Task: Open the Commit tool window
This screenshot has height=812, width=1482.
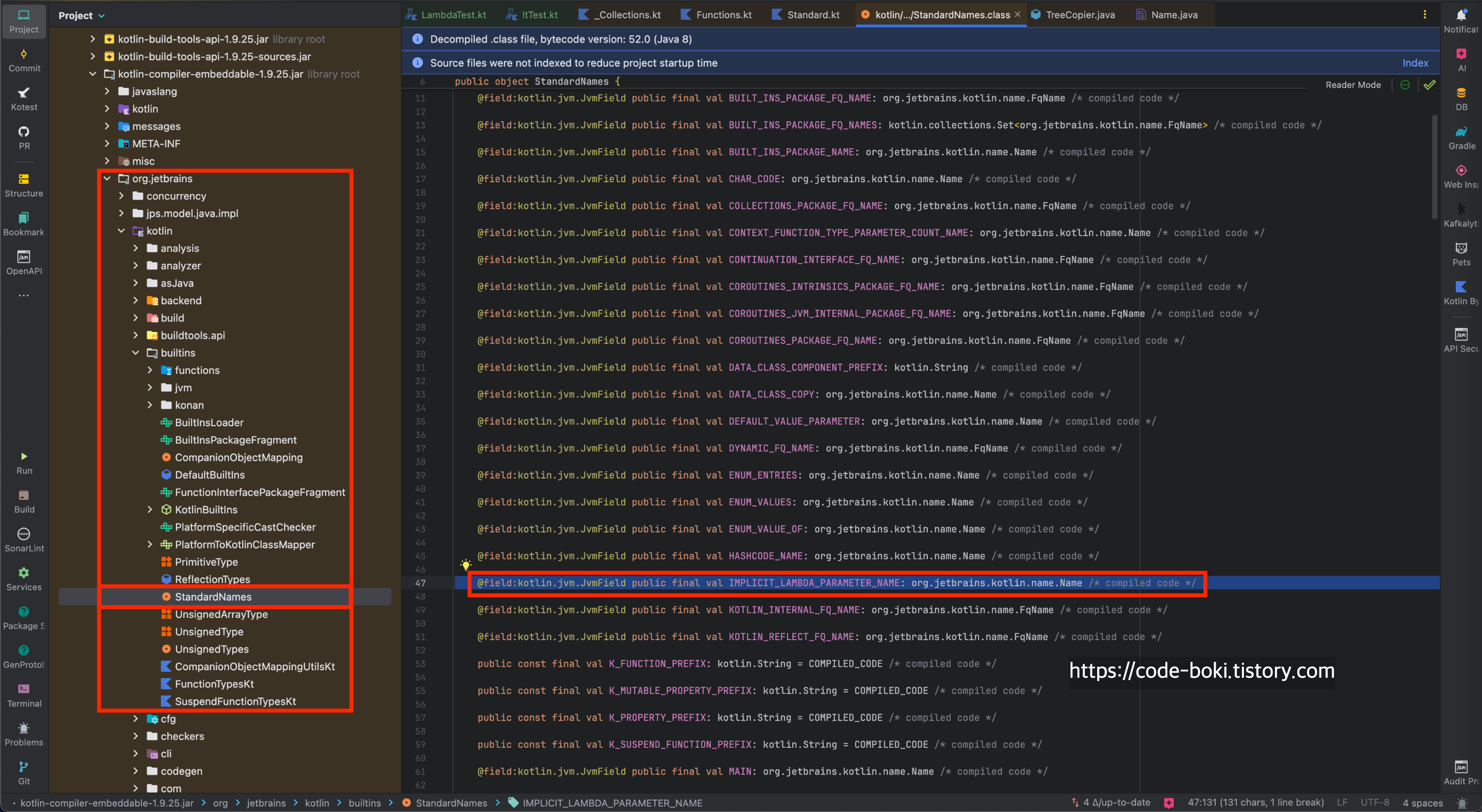Action: click(x=24, y=60)
